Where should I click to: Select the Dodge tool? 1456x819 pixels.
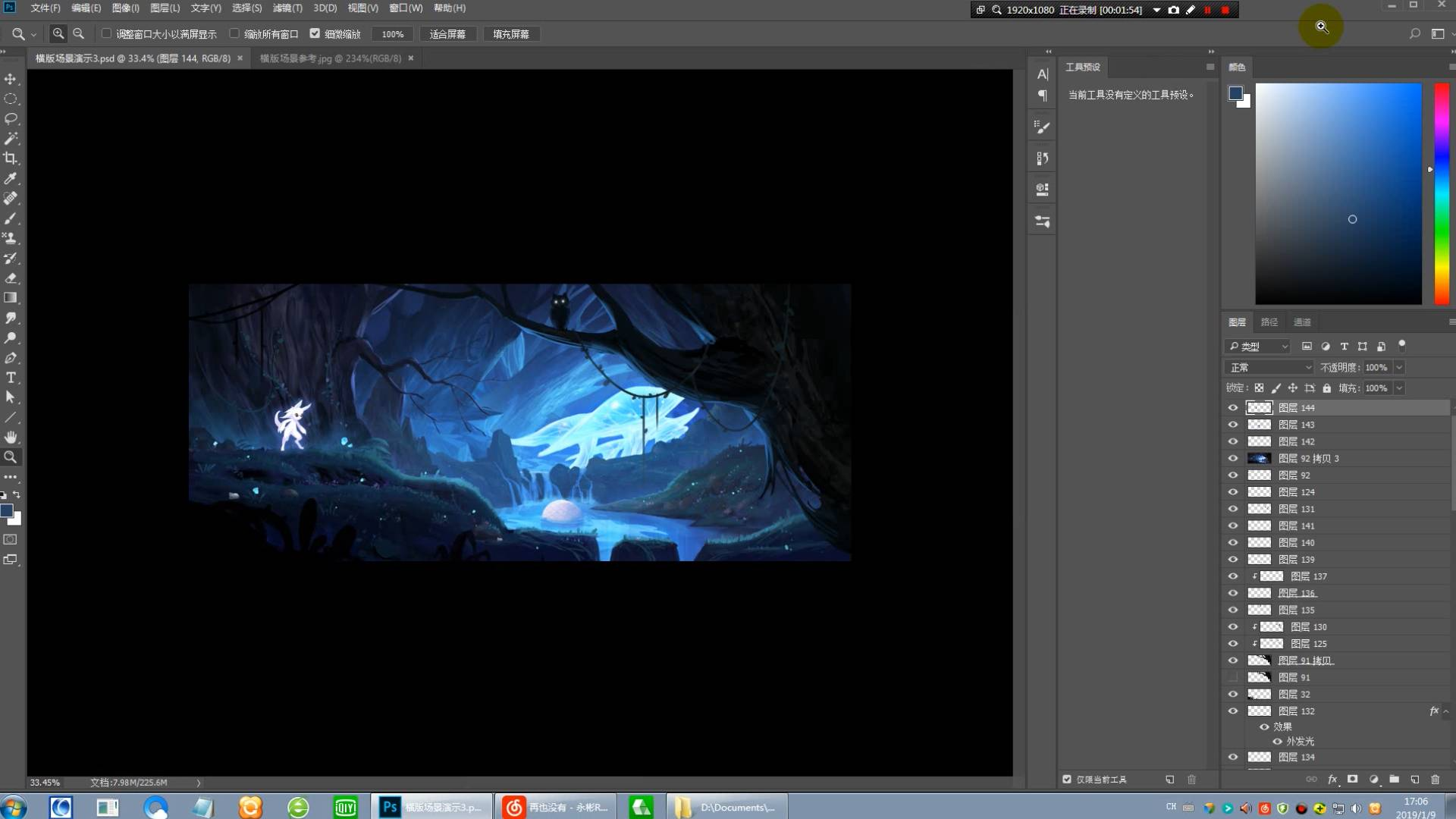(x=11, y=337)
